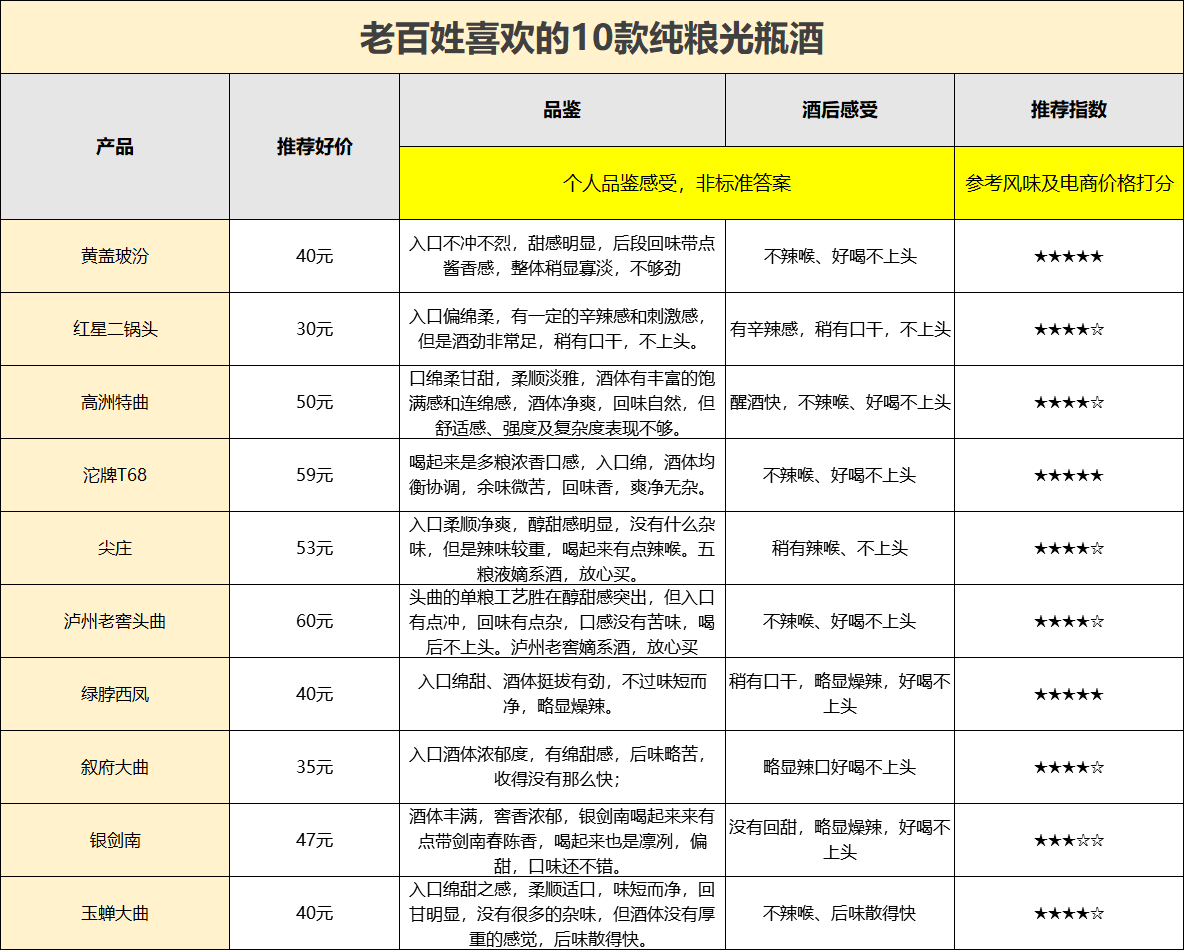The image size is (1184, 950).
Task: Select the 47元 price cell
Action: [x=314, y=840]
